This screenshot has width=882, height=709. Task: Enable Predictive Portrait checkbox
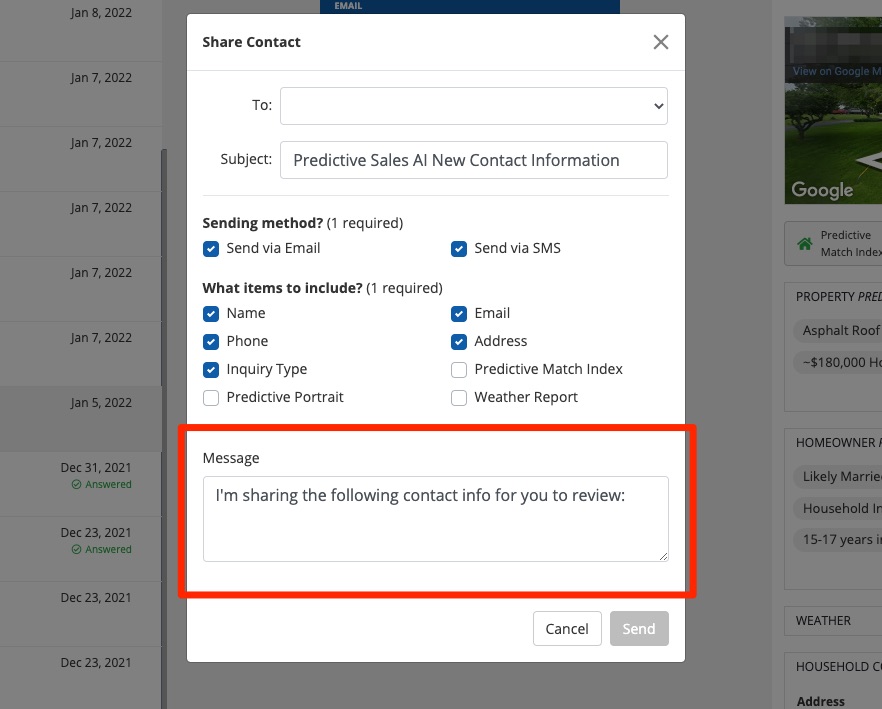pos(211,398)
